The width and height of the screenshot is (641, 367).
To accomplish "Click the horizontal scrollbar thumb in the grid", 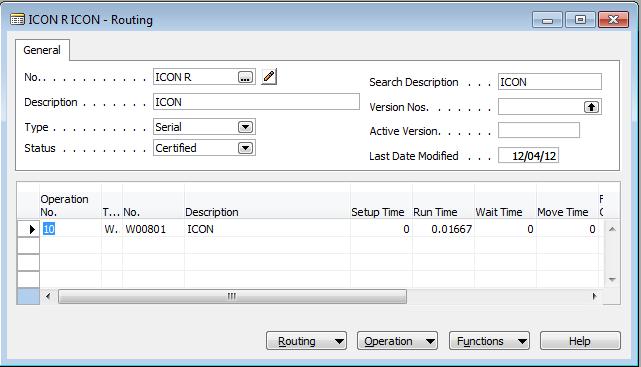I will (x=232, y=296).
